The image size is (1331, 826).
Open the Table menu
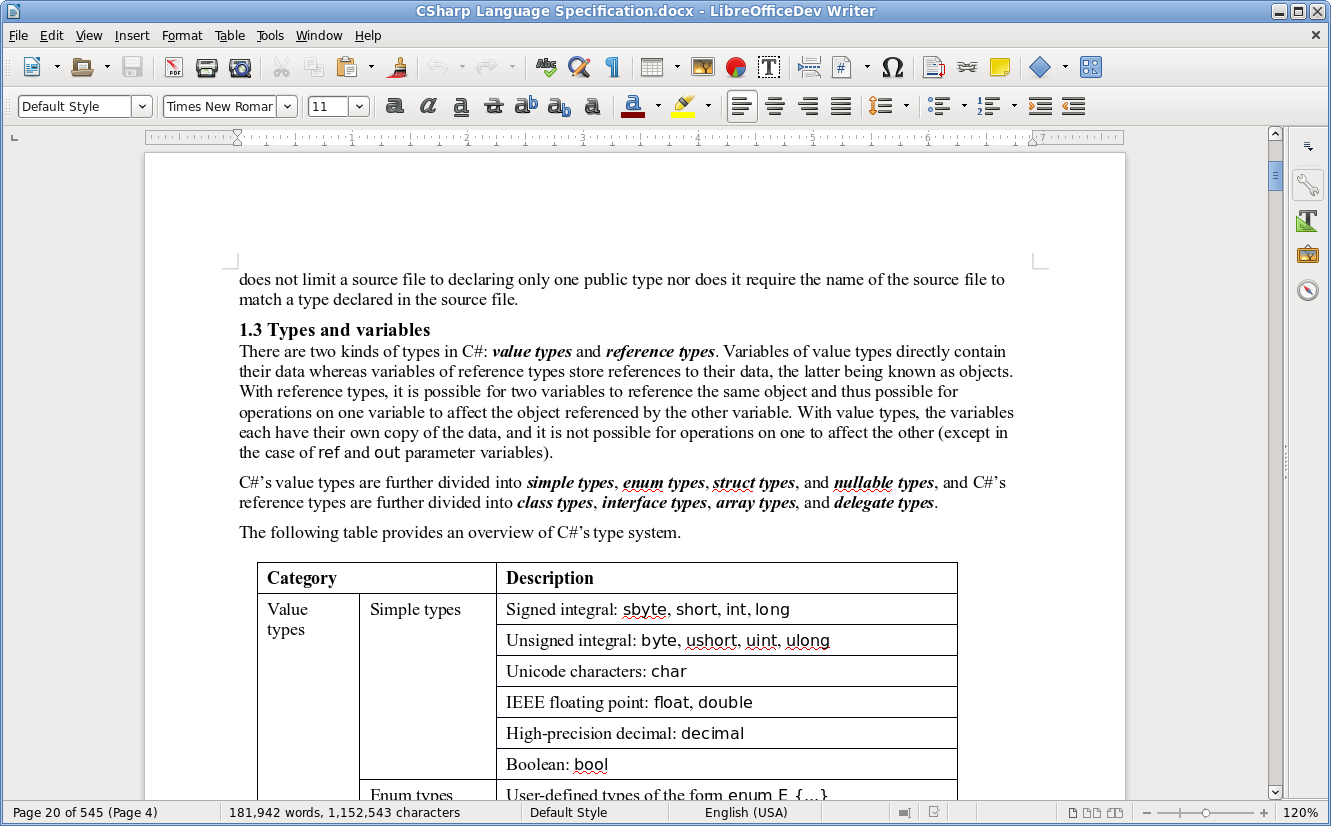pos(229,35)
